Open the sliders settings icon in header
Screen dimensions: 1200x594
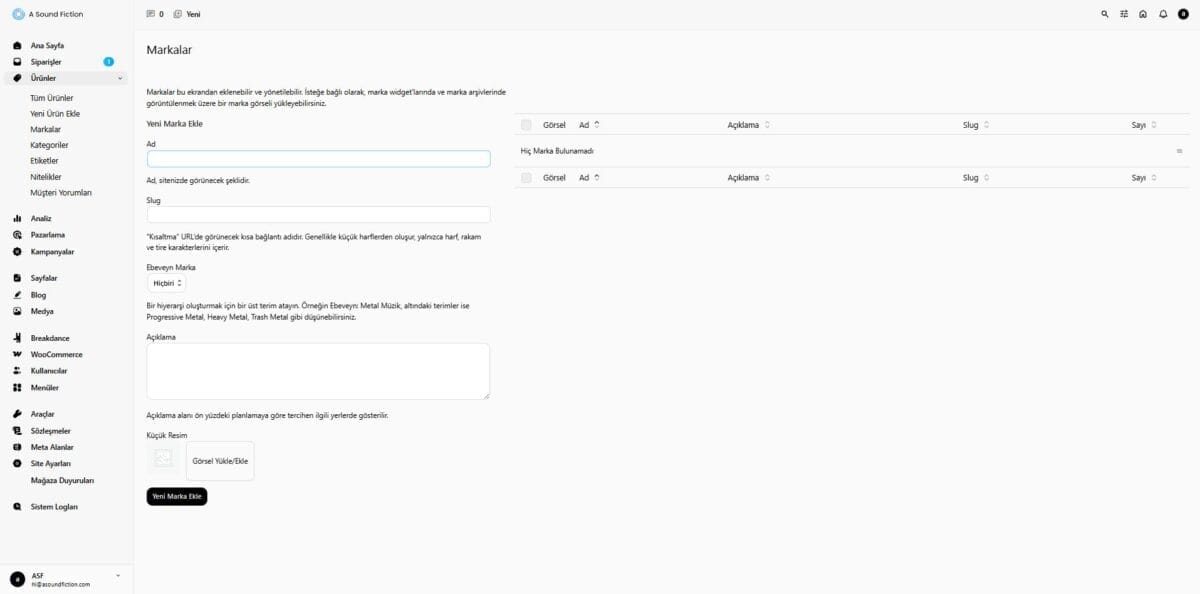1124,14
